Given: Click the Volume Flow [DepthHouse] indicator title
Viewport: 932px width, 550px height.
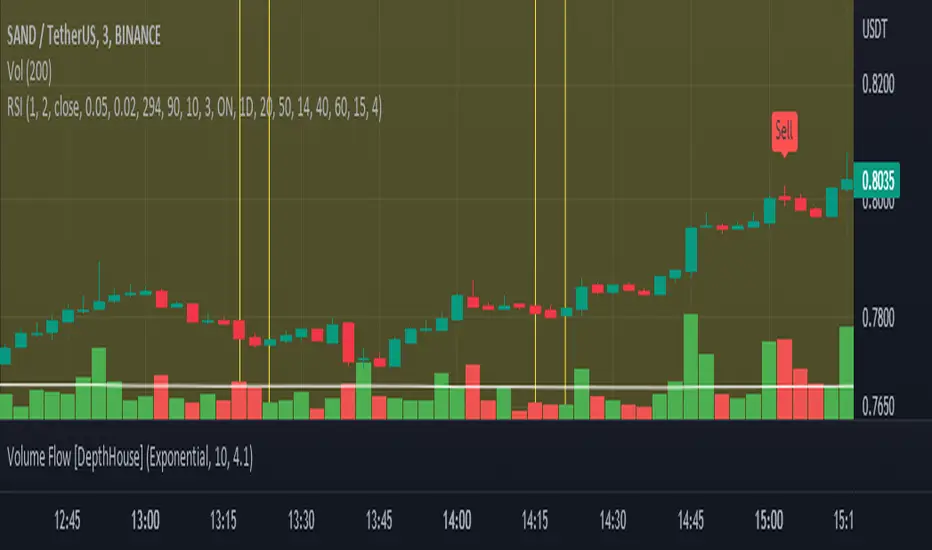Looking at the screenshot, I should coord(130,458).
